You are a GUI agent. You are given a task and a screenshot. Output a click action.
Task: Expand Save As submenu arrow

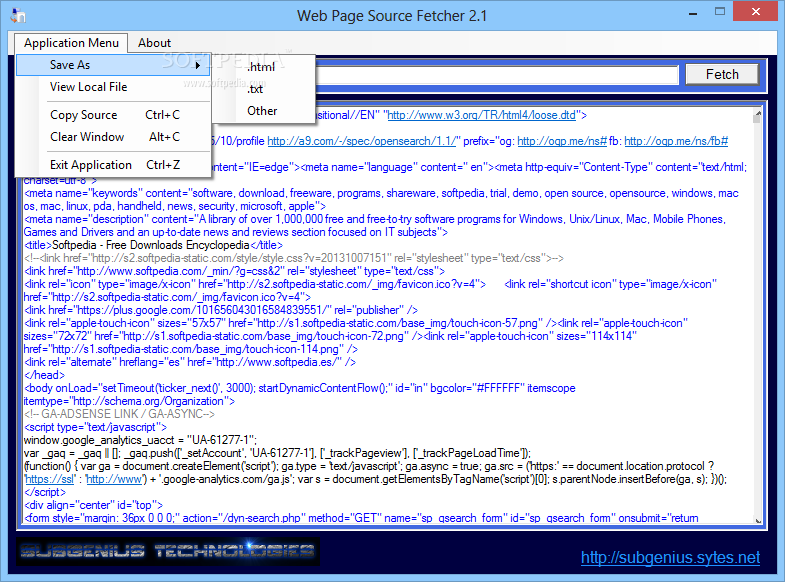[198, 65]
